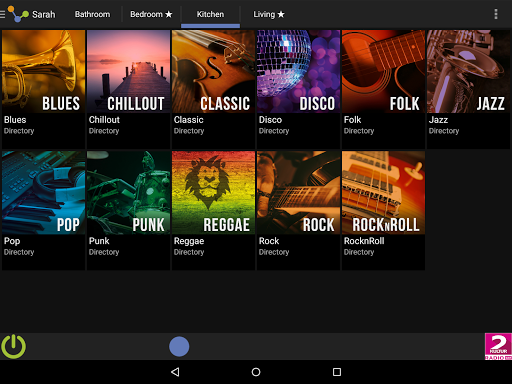Tap the Android back navigation icon
The image size is (512, 384).
click(175, 372)
